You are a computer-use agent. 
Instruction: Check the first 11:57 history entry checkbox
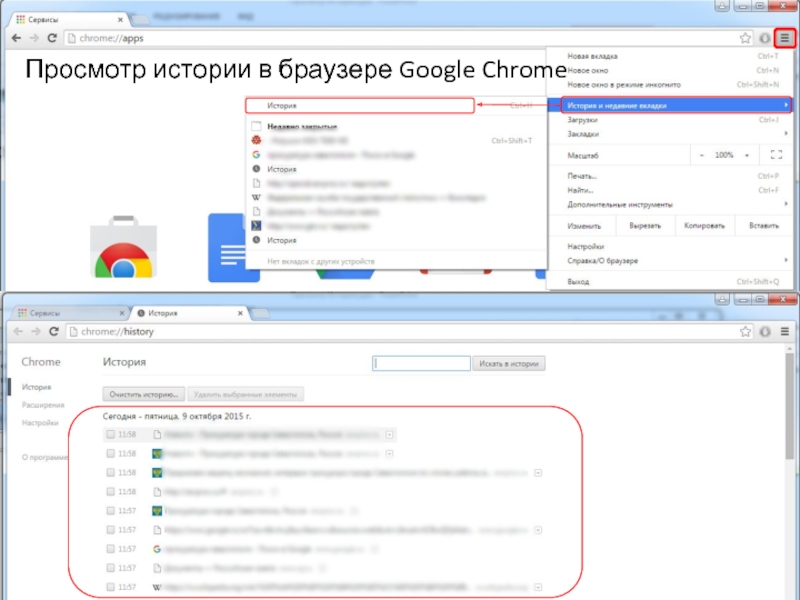click(110, 510)
